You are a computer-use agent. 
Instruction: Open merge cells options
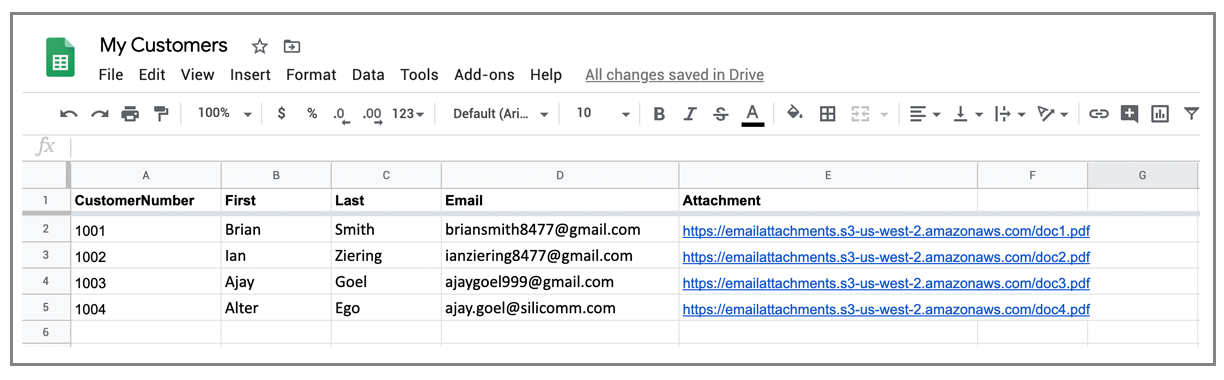click(x=868, y=114)
